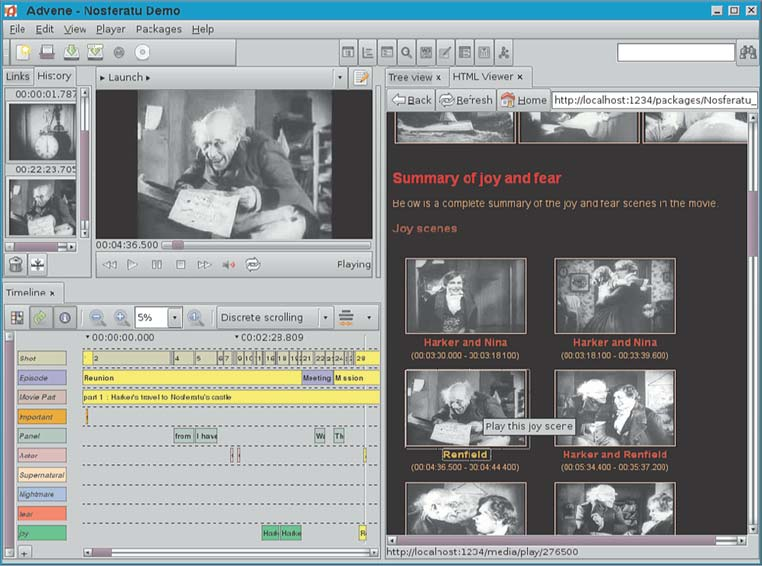Fast forward the video player
The image size is (762, 566).
(x=204, y=265)
